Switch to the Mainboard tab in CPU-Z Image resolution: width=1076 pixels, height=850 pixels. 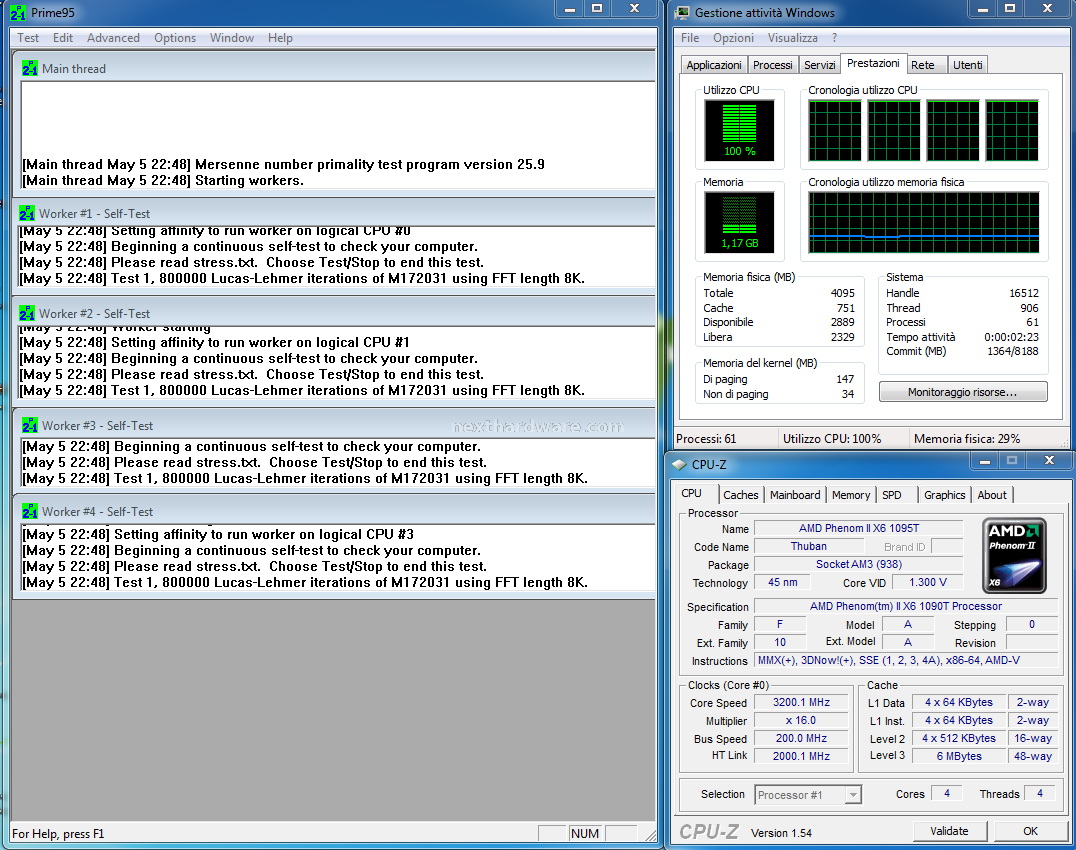point(795,495)
